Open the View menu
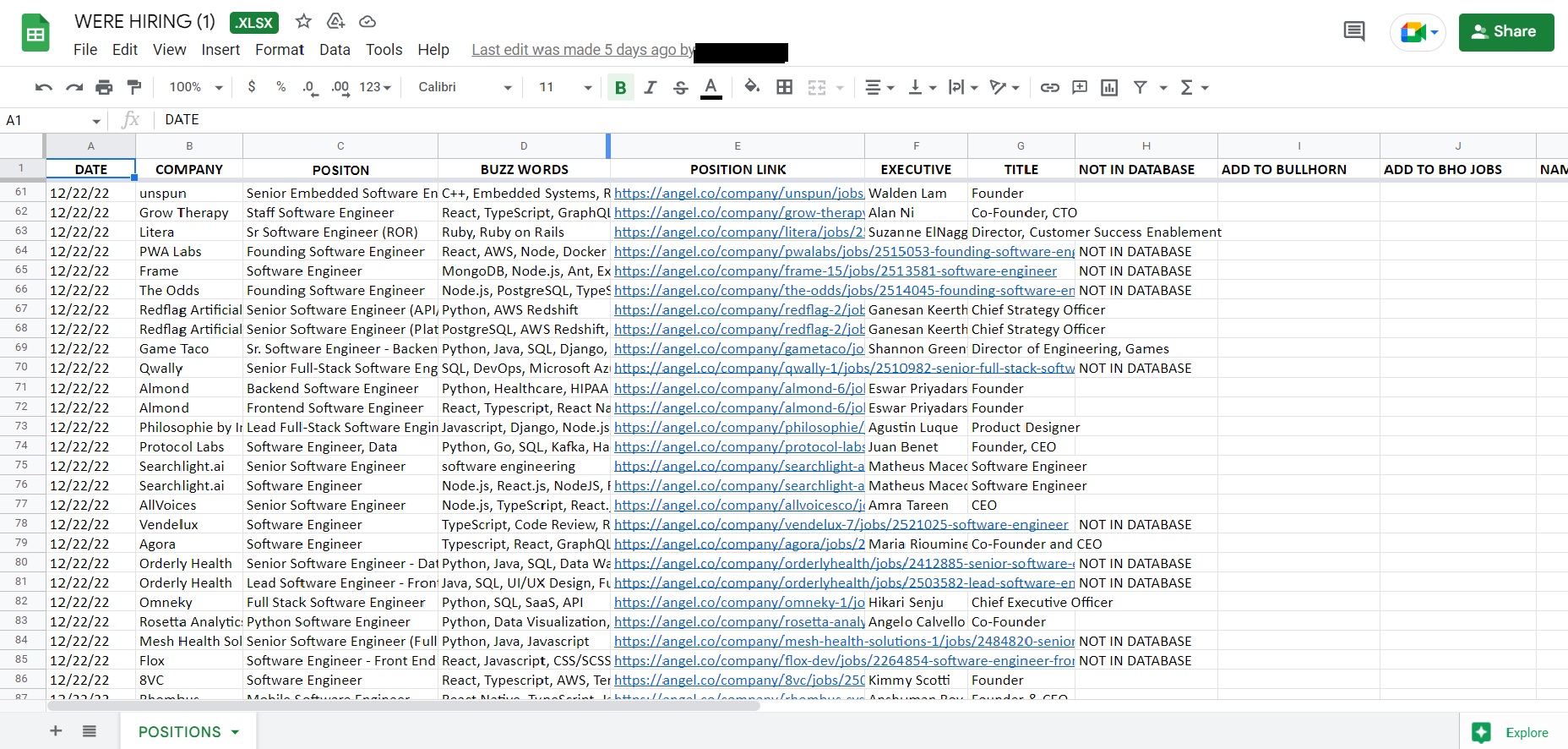Image resolution: width=1568 pixels, height=749 pixels. click(x=169, y=50)
